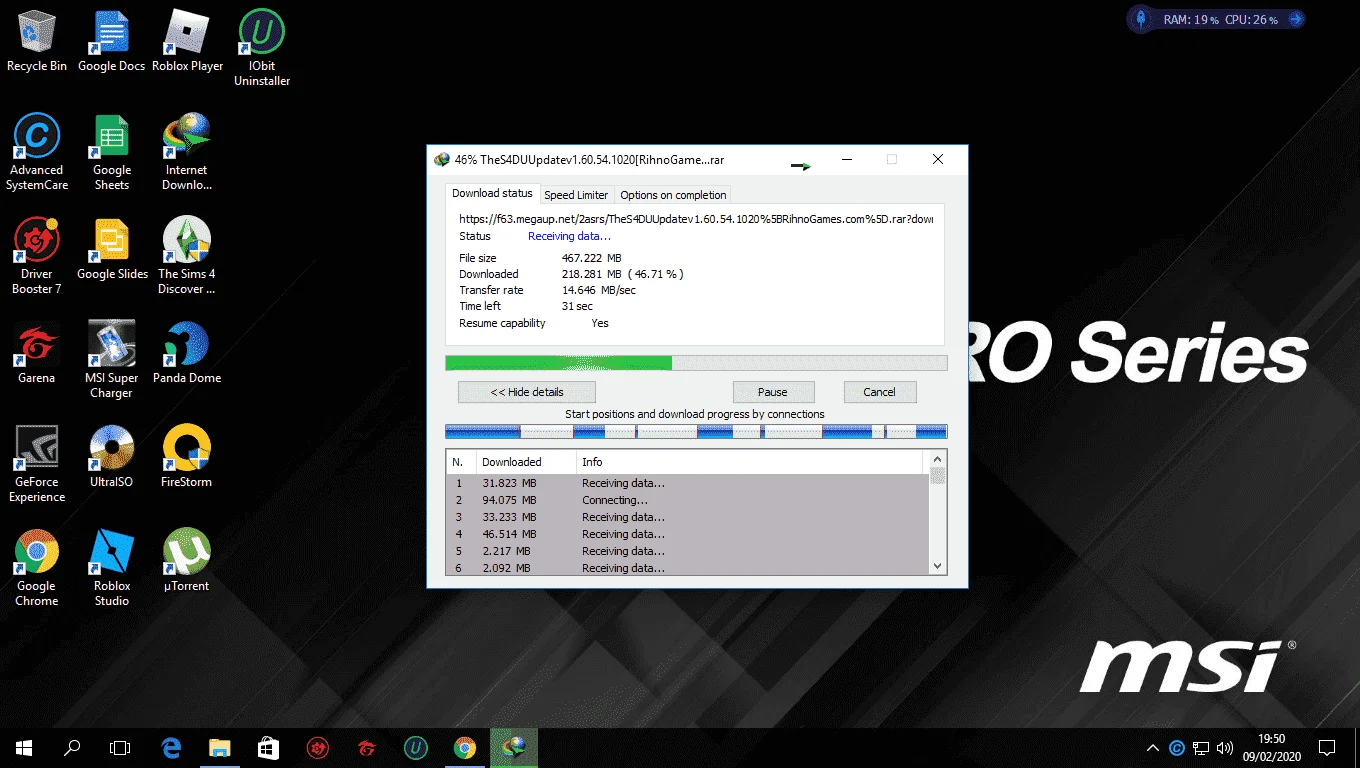1360x768 pixels.
Task: Switch to Internet Download Manager taskbar button
Action: point(514,747)
